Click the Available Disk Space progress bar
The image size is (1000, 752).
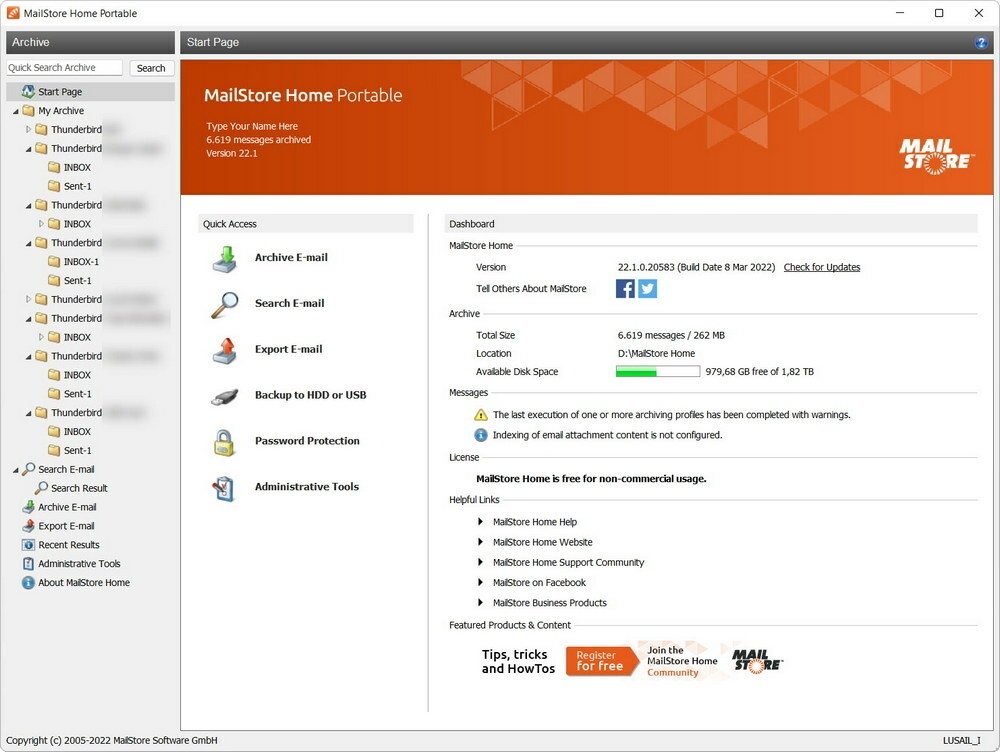tap(657, 371)
